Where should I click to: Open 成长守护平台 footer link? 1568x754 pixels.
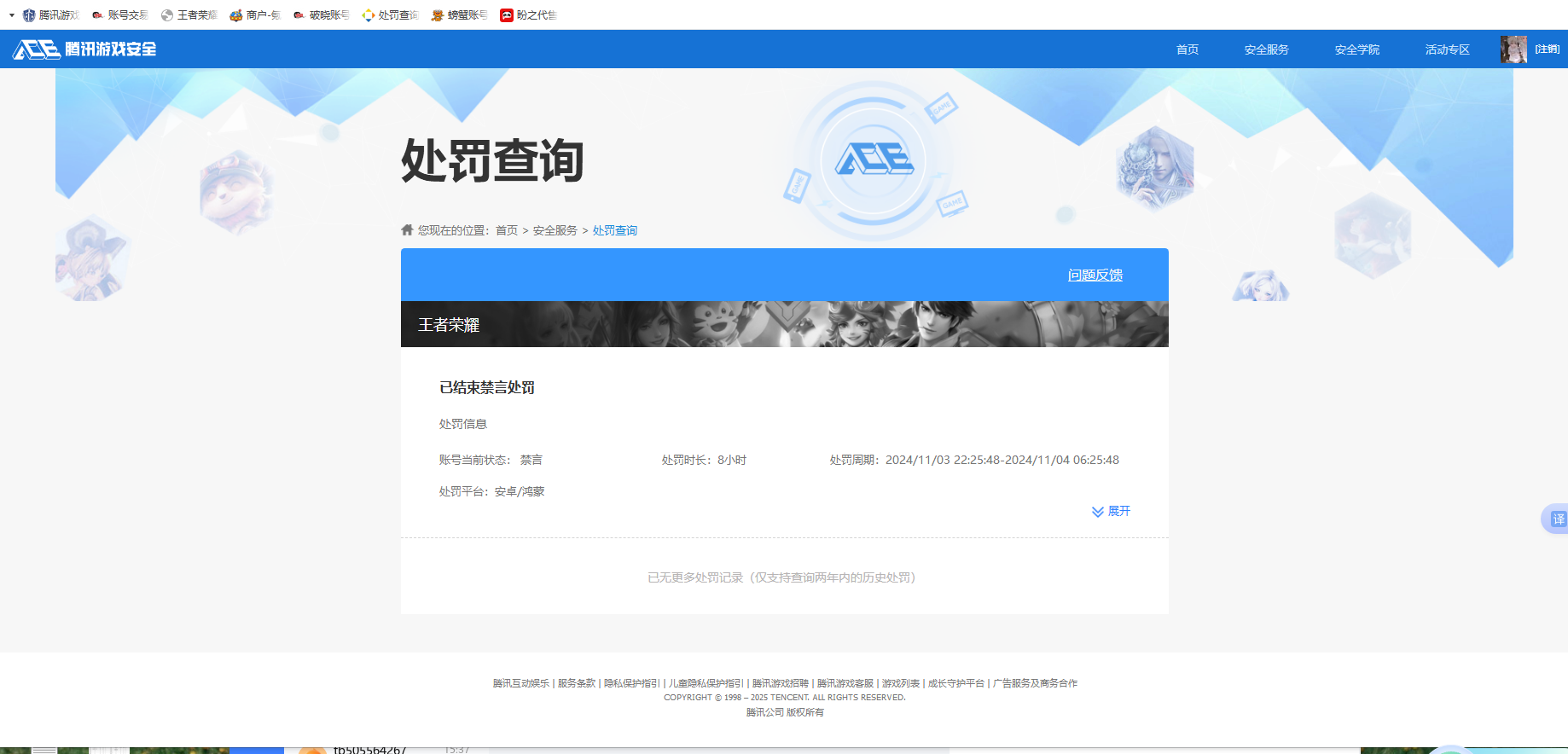tap(956, 683)
